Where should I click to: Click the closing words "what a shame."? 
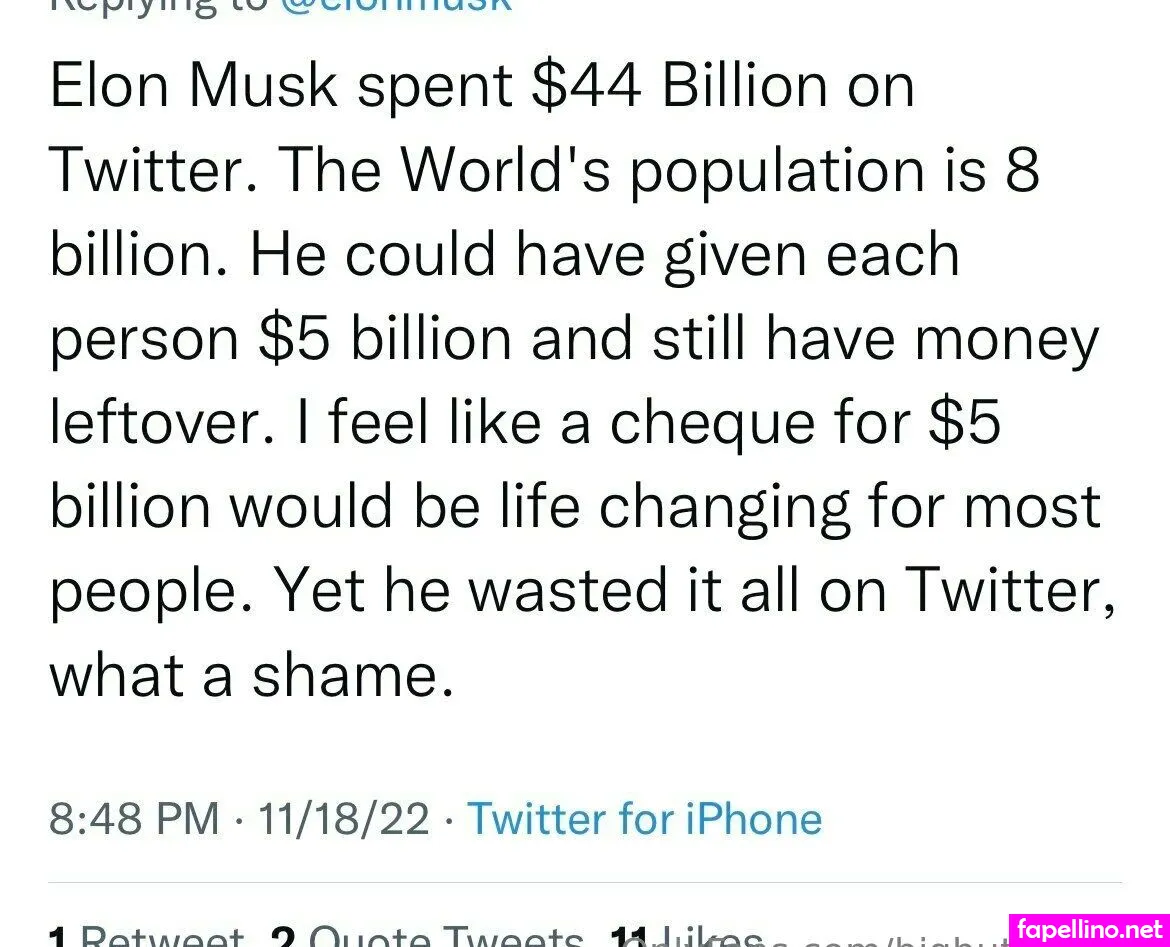click(251, 676)
